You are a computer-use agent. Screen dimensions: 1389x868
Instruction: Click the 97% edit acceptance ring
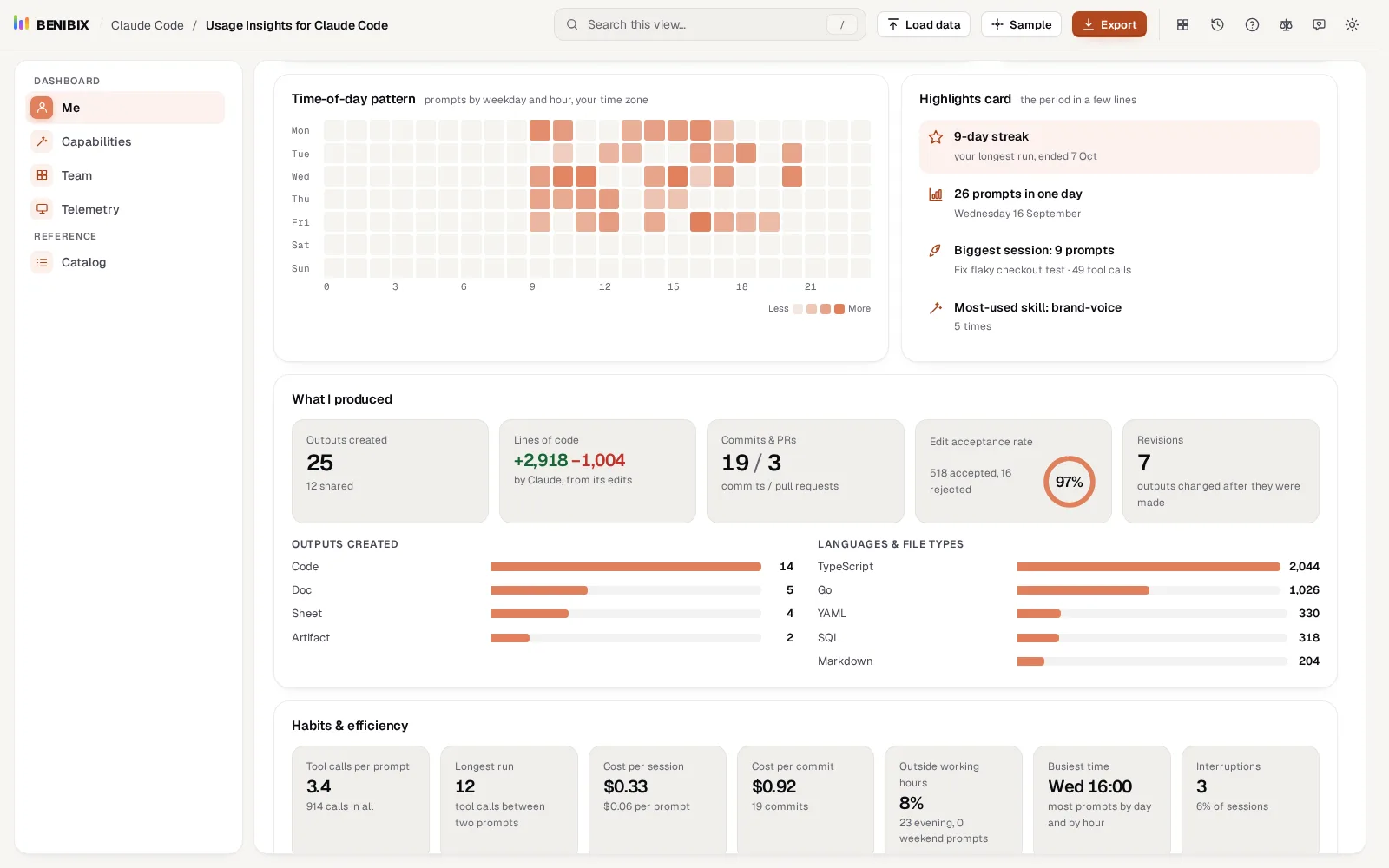click(x=1069, y=482)
